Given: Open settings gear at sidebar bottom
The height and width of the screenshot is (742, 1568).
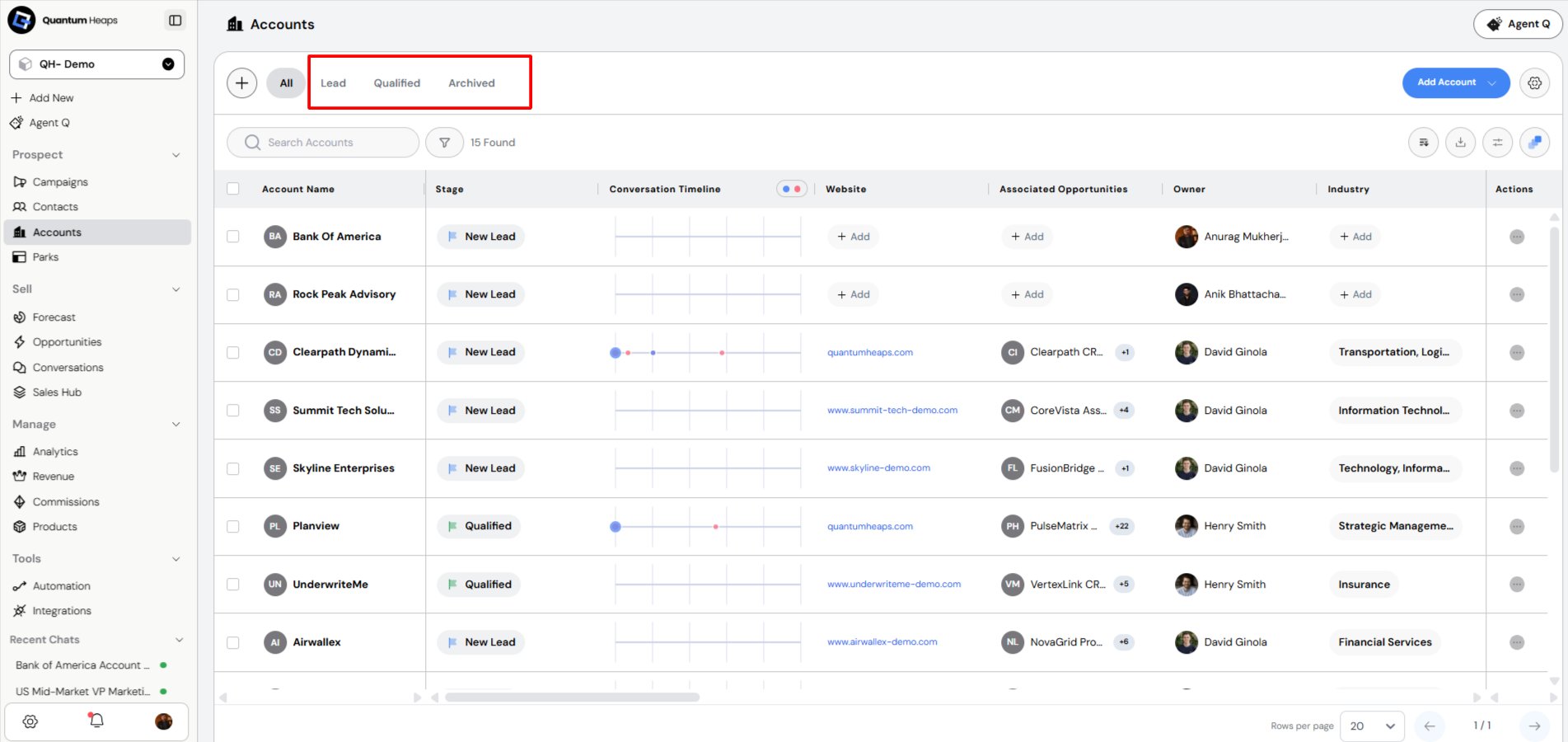Looking at the screenshot, I should (x=30, y=721).
